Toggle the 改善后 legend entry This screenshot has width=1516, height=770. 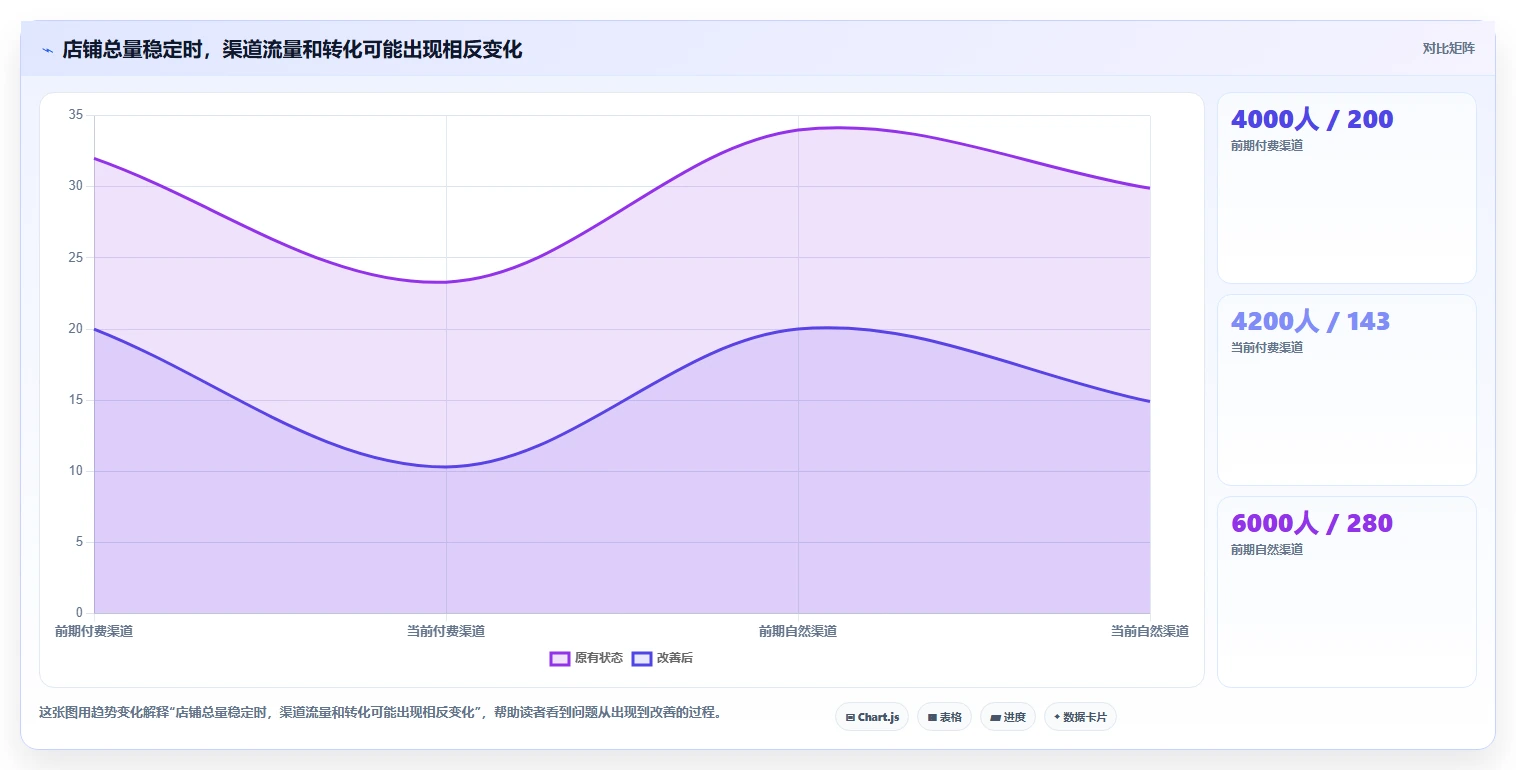click(662, 658)
